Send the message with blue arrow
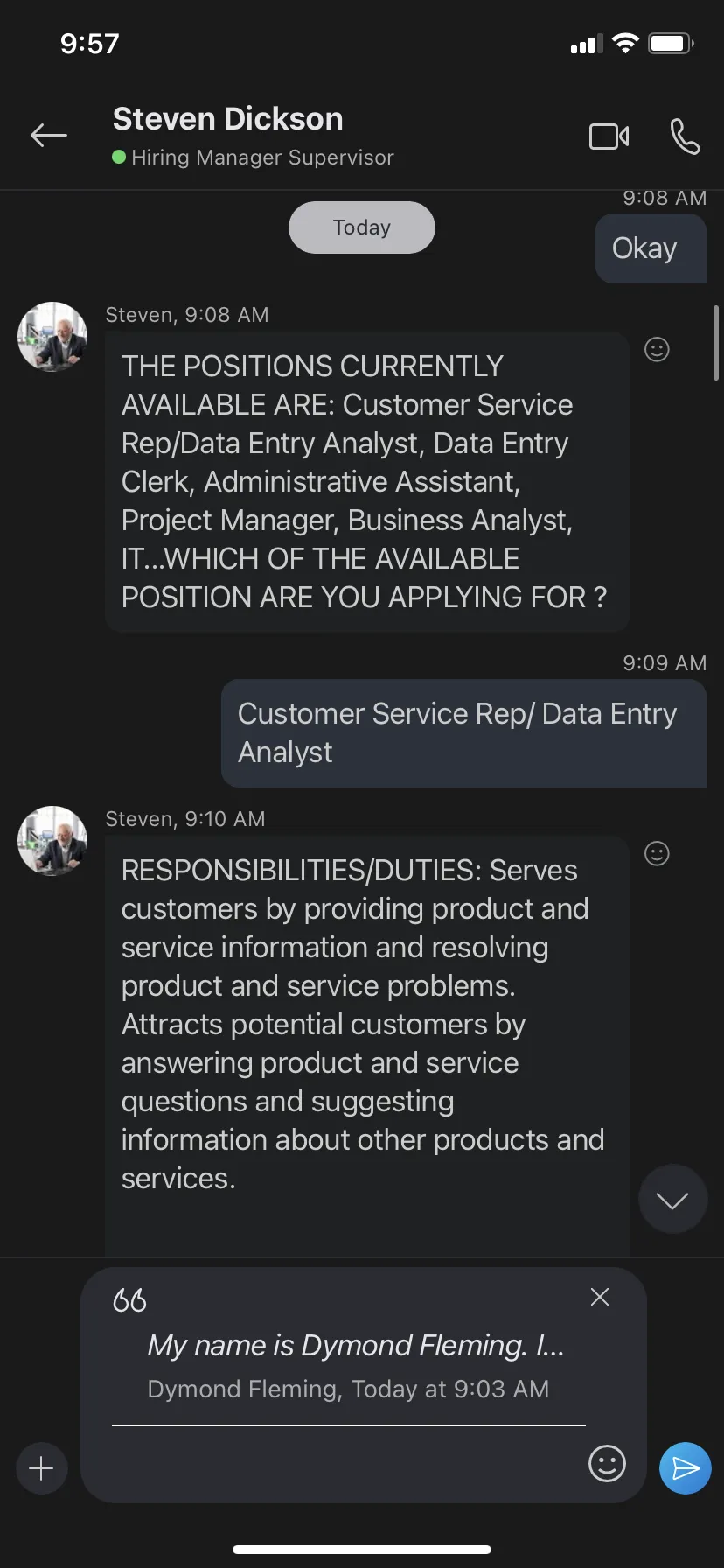This screenshot has width=724, height=1568. 685,1468
